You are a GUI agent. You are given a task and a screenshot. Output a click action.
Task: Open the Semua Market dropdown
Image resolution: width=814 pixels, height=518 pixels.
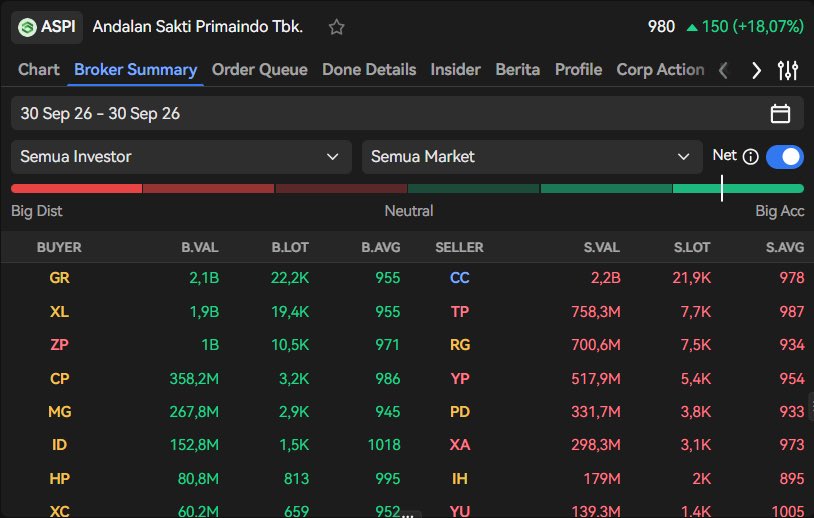532,157
